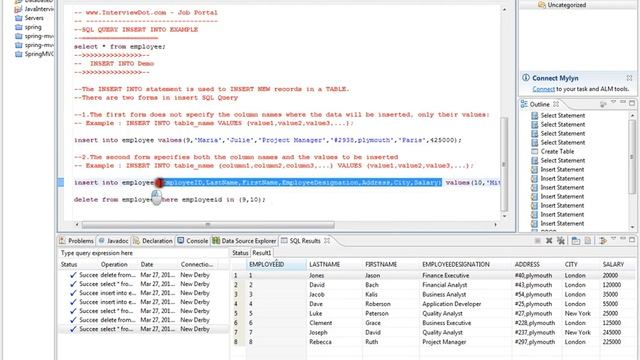
Task: Click salary cell '245000'
Action: (612, 333)
